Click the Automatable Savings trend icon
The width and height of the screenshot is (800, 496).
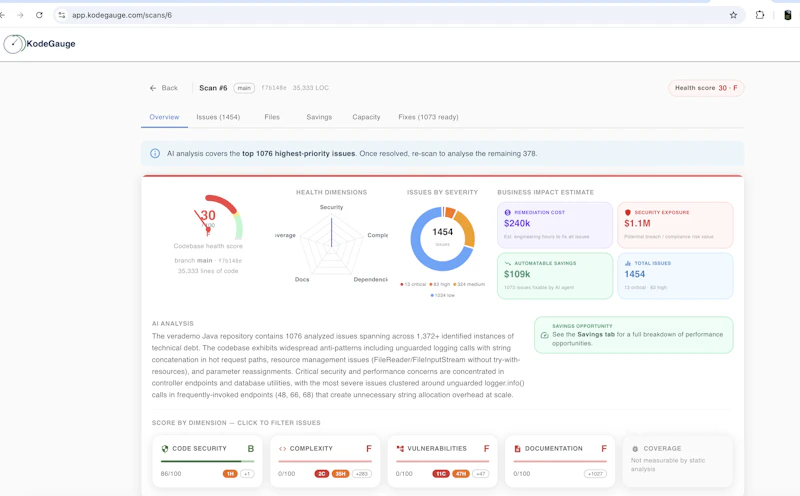tap(507, 263)
